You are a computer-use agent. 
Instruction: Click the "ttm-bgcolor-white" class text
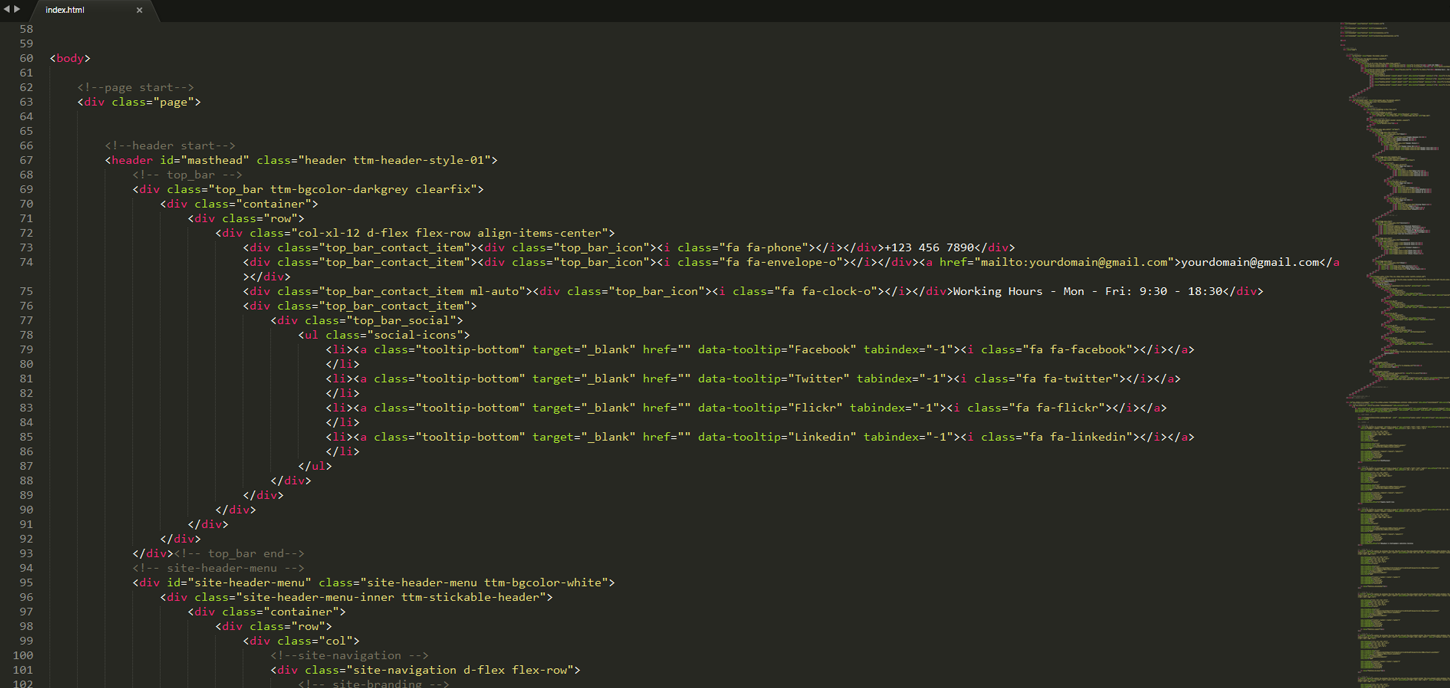(545, 582)
